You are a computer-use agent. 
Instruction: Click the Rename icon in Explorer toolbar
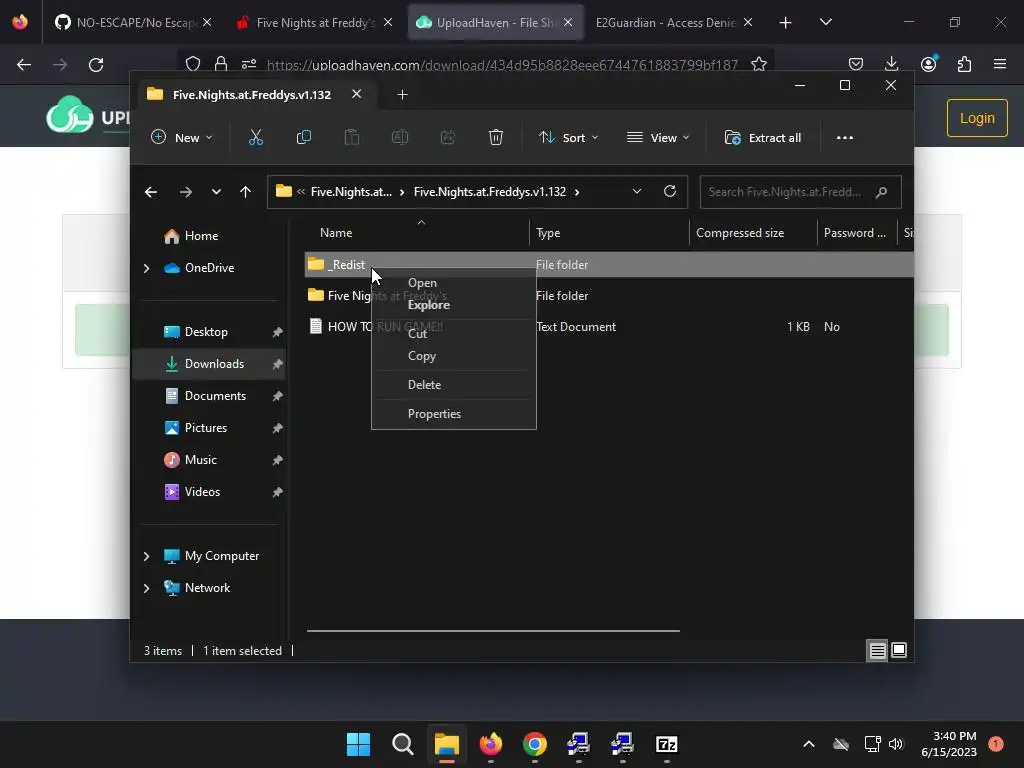(400, 138)
